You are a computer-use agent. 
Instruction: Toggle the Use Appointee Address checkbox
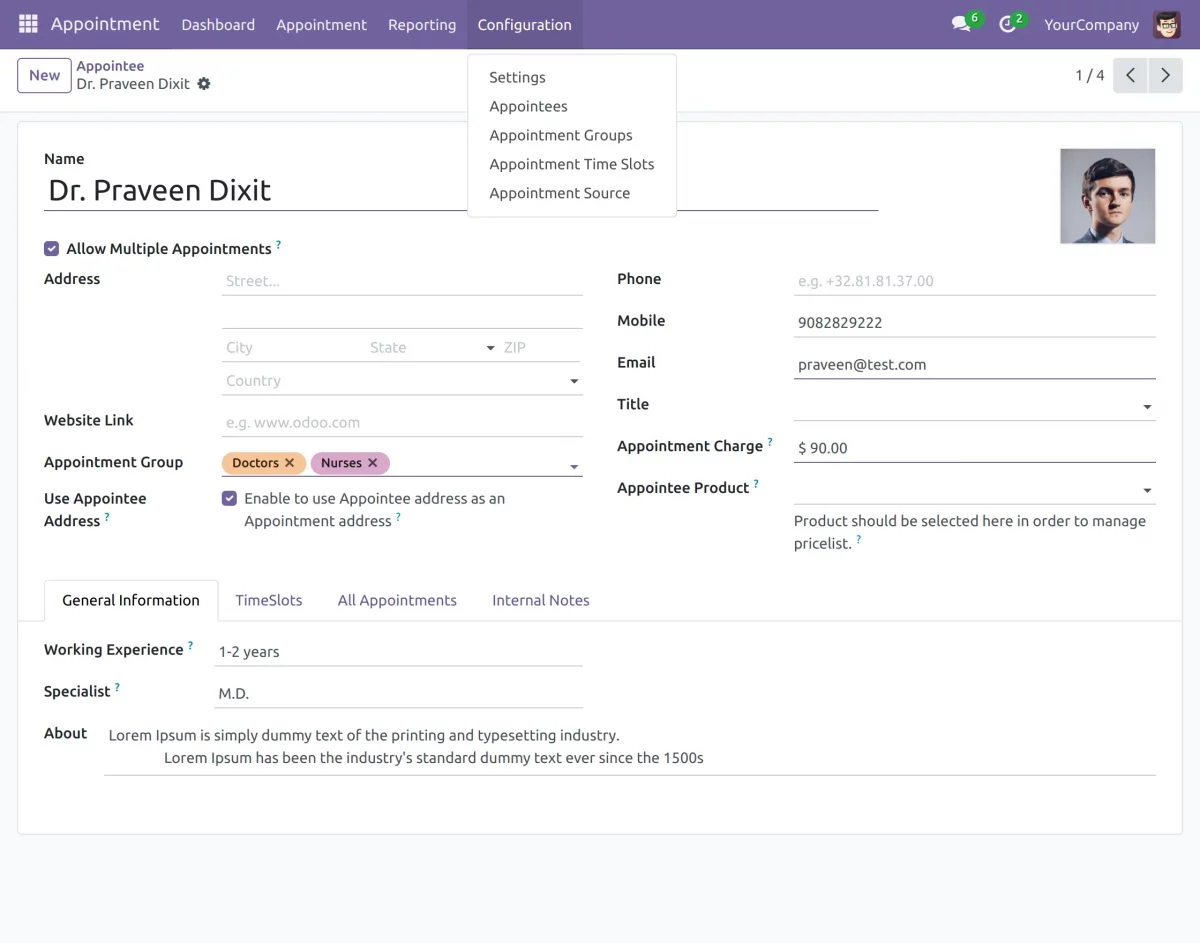229,498
